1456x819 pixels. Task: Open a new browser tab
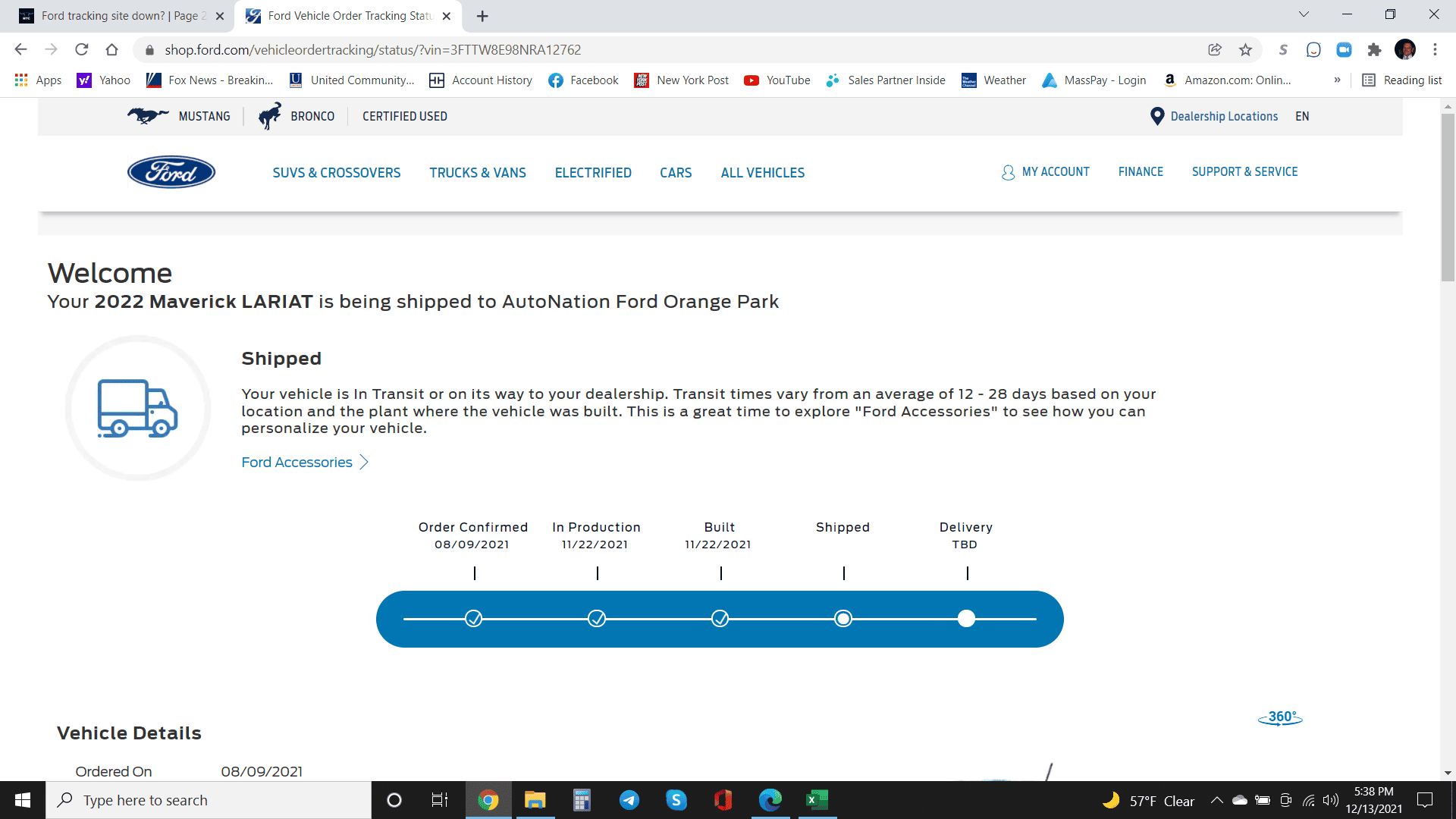tap(482, 16)
